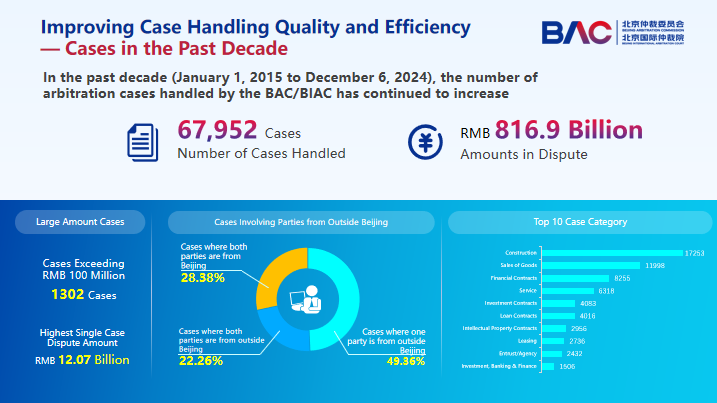Click the '2736' value next to Leasing
Image resolution: width=717 pixels, height=403 pixels.
tap(577, 341)
